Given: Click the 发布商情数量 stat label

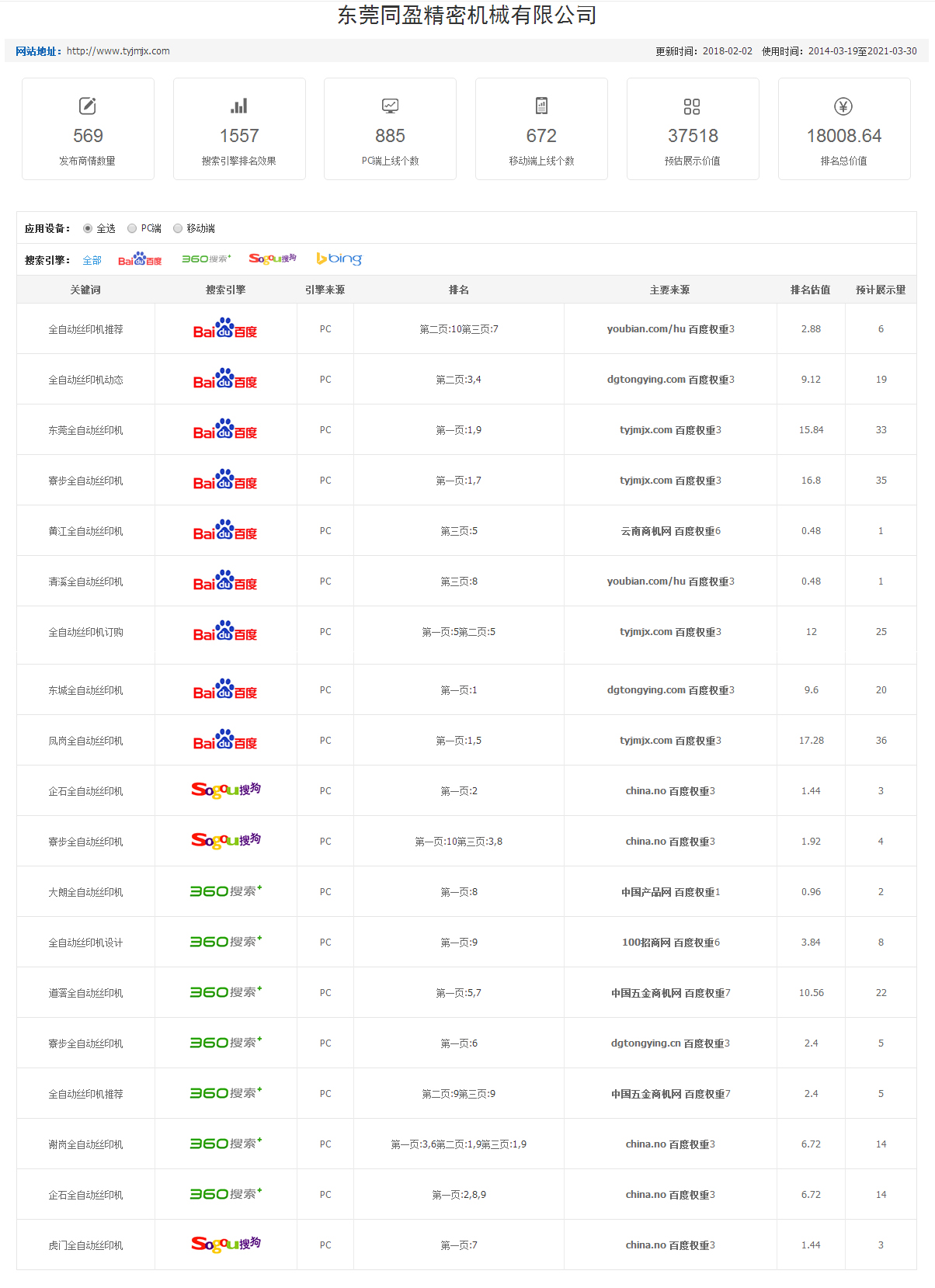Looking at the screenshot, I should (88, 161).
